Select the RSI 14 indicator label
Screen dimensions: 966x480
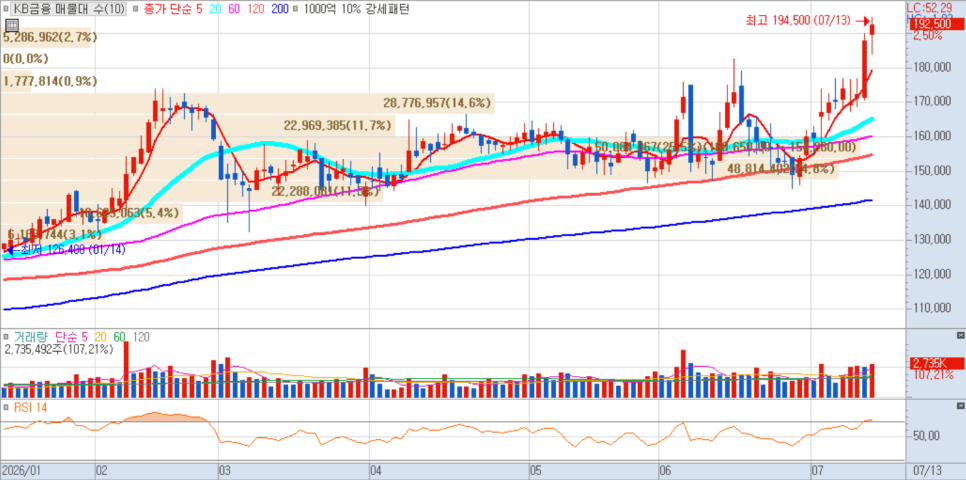click(30, 407)
